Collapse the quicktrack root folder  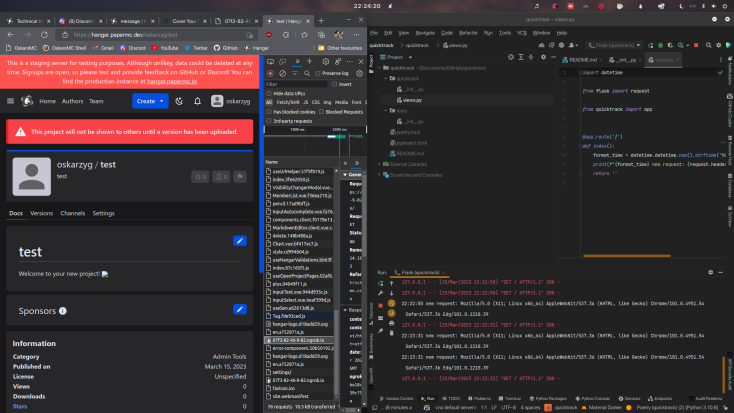point(380,68)
